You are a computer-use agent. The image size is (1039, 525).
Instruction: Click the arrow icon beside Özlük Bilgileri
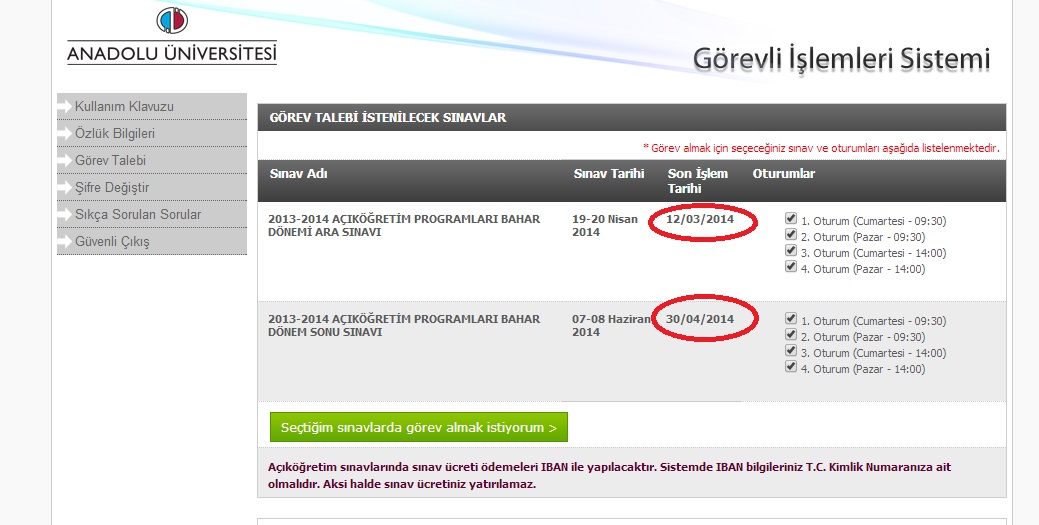tap(65, 134)
